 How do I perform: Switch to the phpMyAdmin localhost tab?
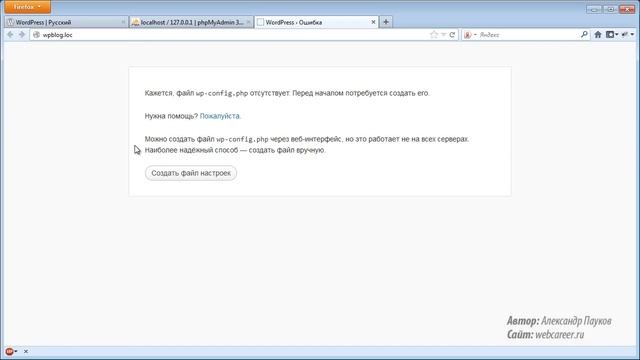coord(191,22)
